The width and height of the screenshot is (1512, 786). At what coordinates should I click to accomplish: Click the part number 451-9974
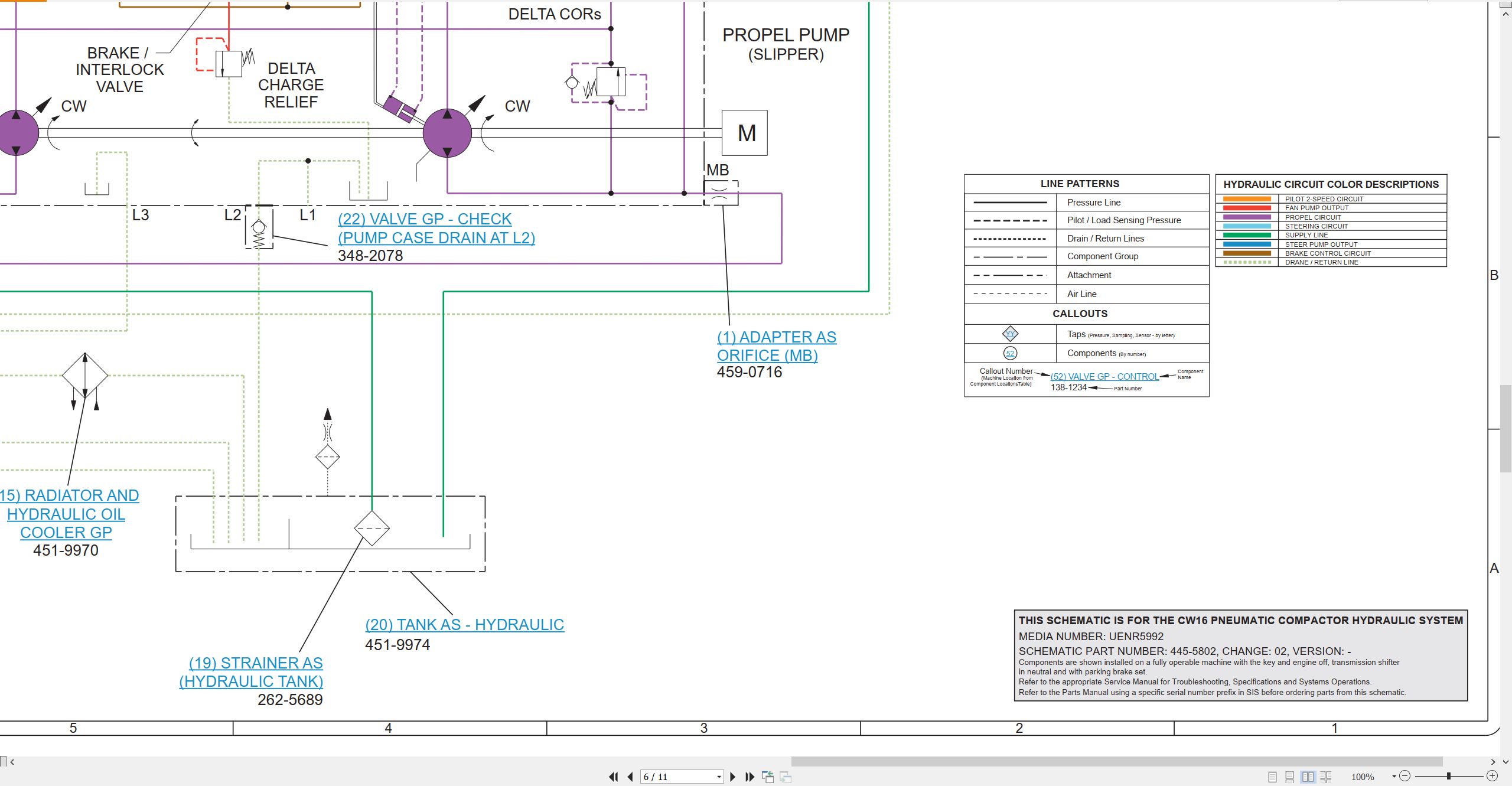pos(397,645)
